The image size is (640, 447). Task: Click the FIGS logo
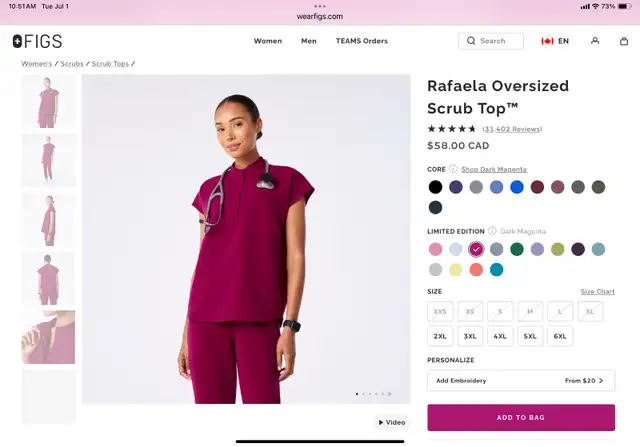pyautogui.click(x=38, y=41)
